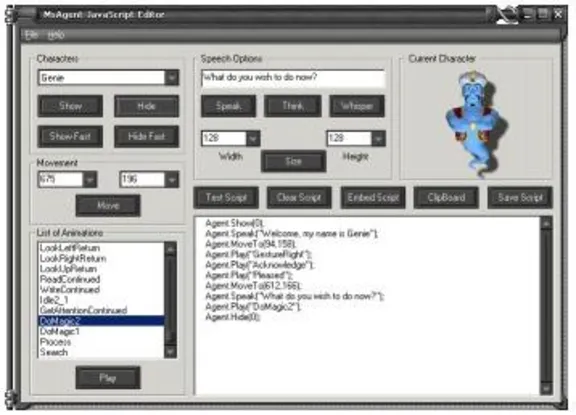Select LookLeftReturn in animations list
The height and width of the screenshot is (415, 576).
point(101,248)
